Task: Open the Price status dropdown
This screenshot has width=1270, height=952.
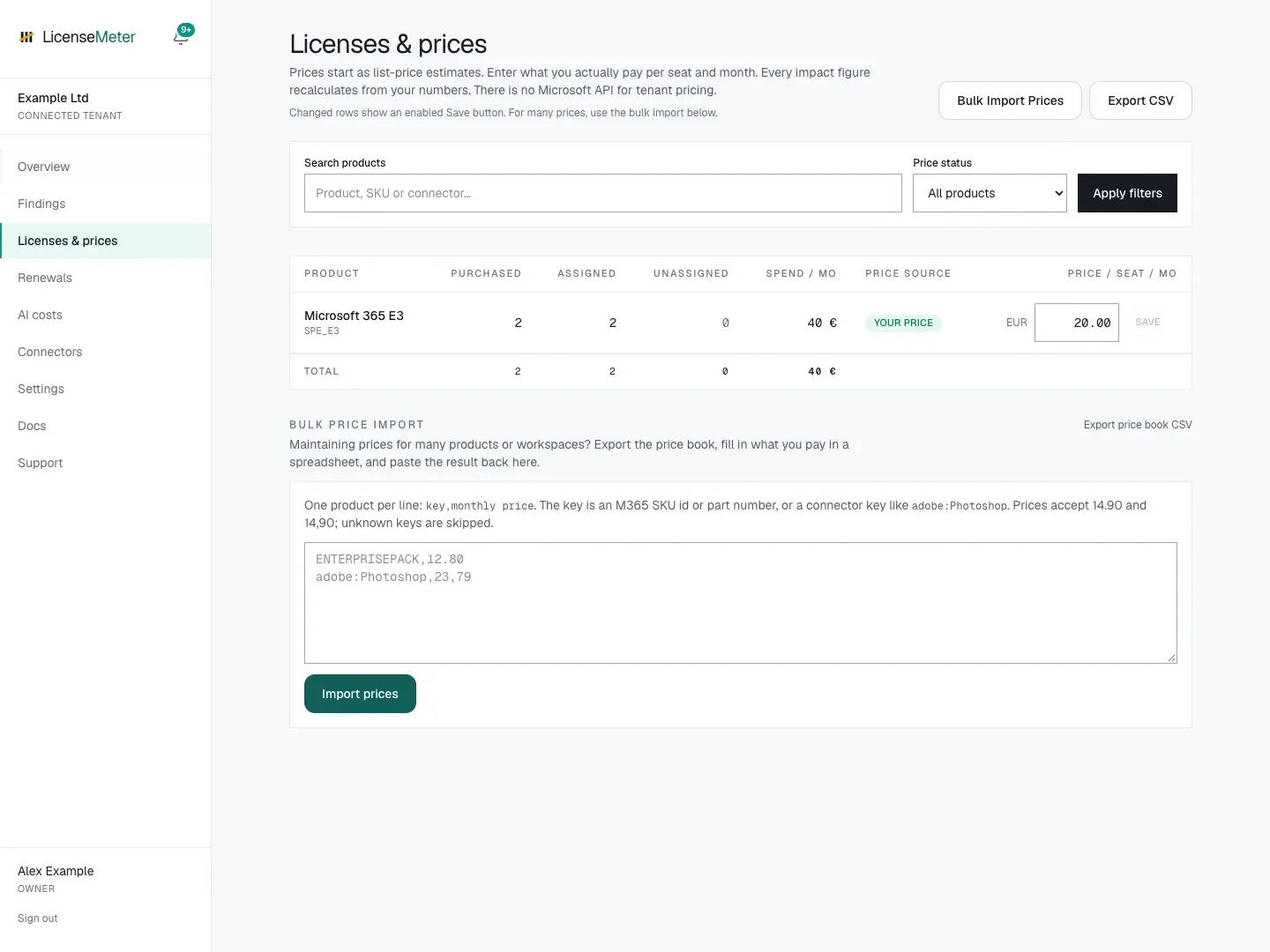Action: click(x=990, y=193)
